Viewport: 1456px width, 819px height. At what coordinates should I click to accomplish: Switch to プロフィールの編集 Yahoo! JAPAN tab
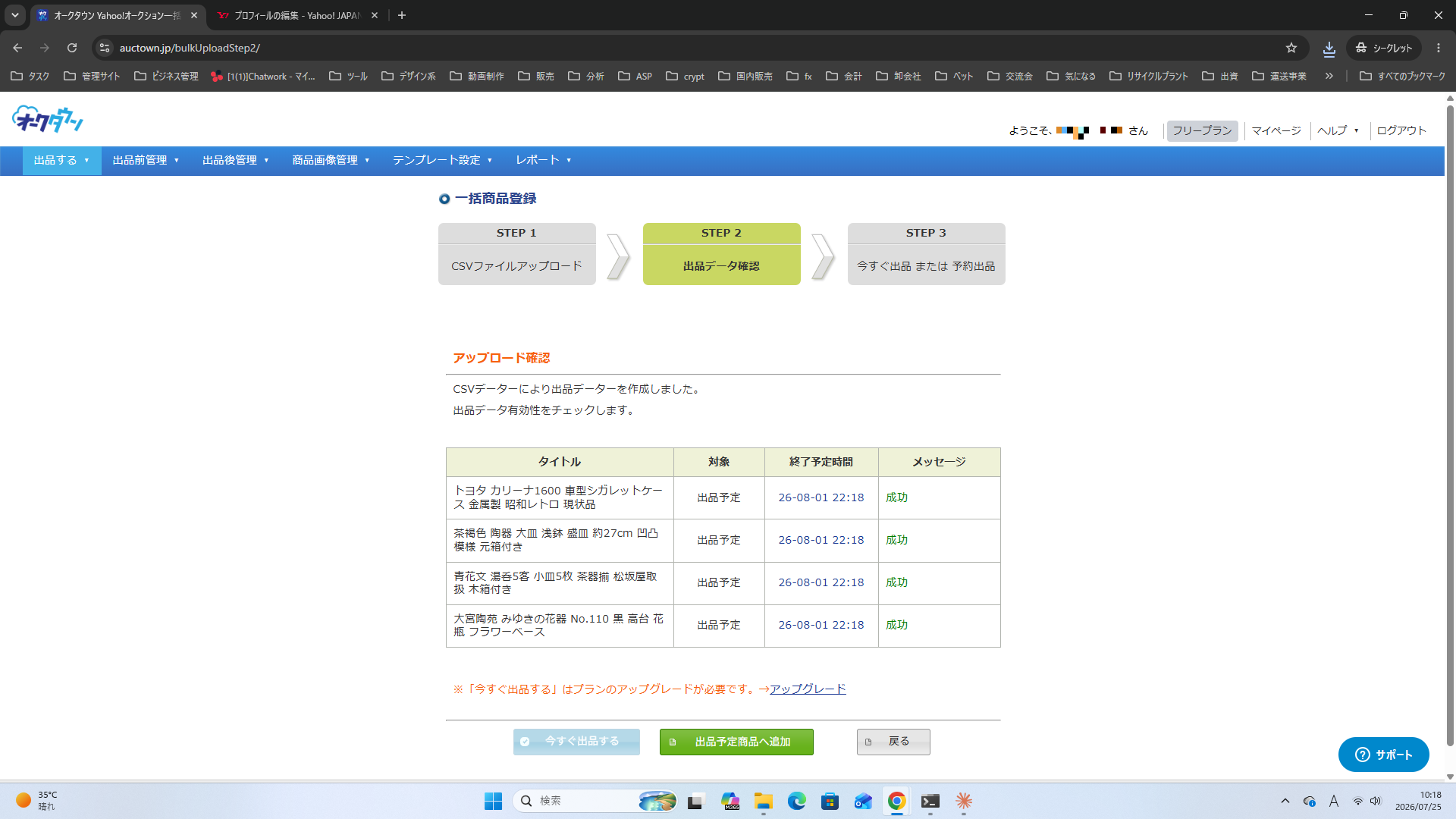pos(296,15)
